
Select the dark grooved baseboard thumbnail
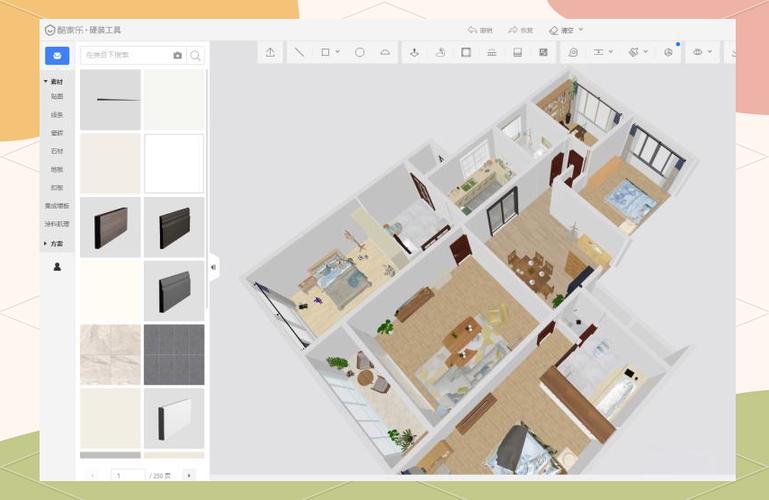(x=174, y=227)
